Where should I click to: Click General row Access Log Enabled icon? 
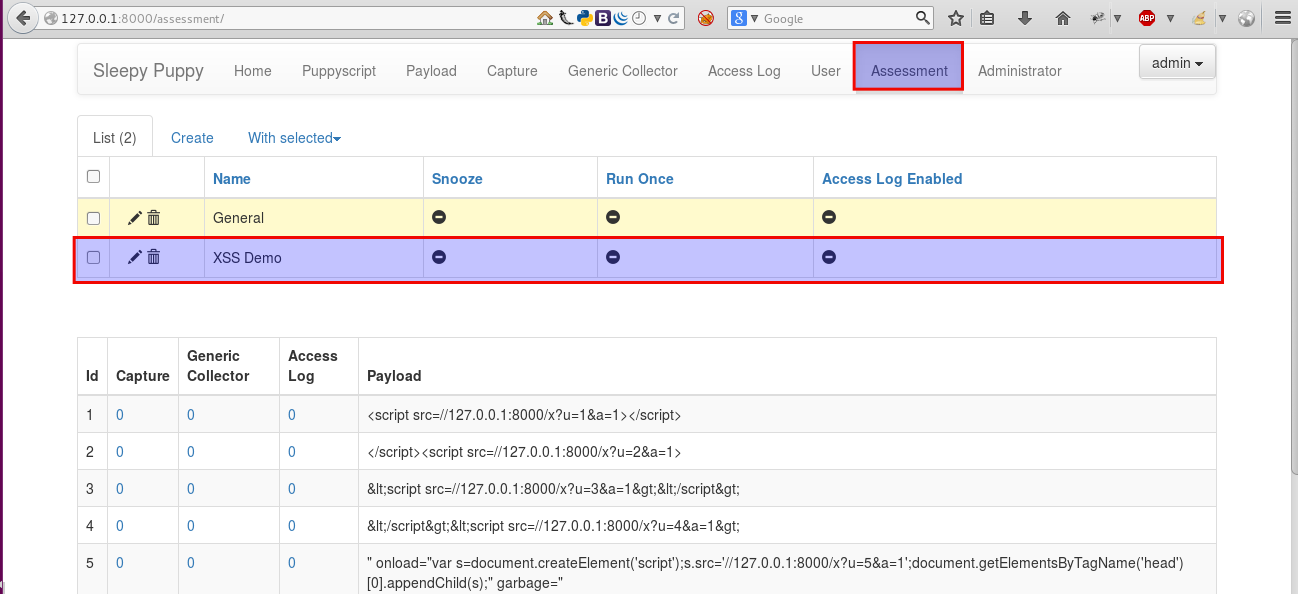click(x=829, y=217)
